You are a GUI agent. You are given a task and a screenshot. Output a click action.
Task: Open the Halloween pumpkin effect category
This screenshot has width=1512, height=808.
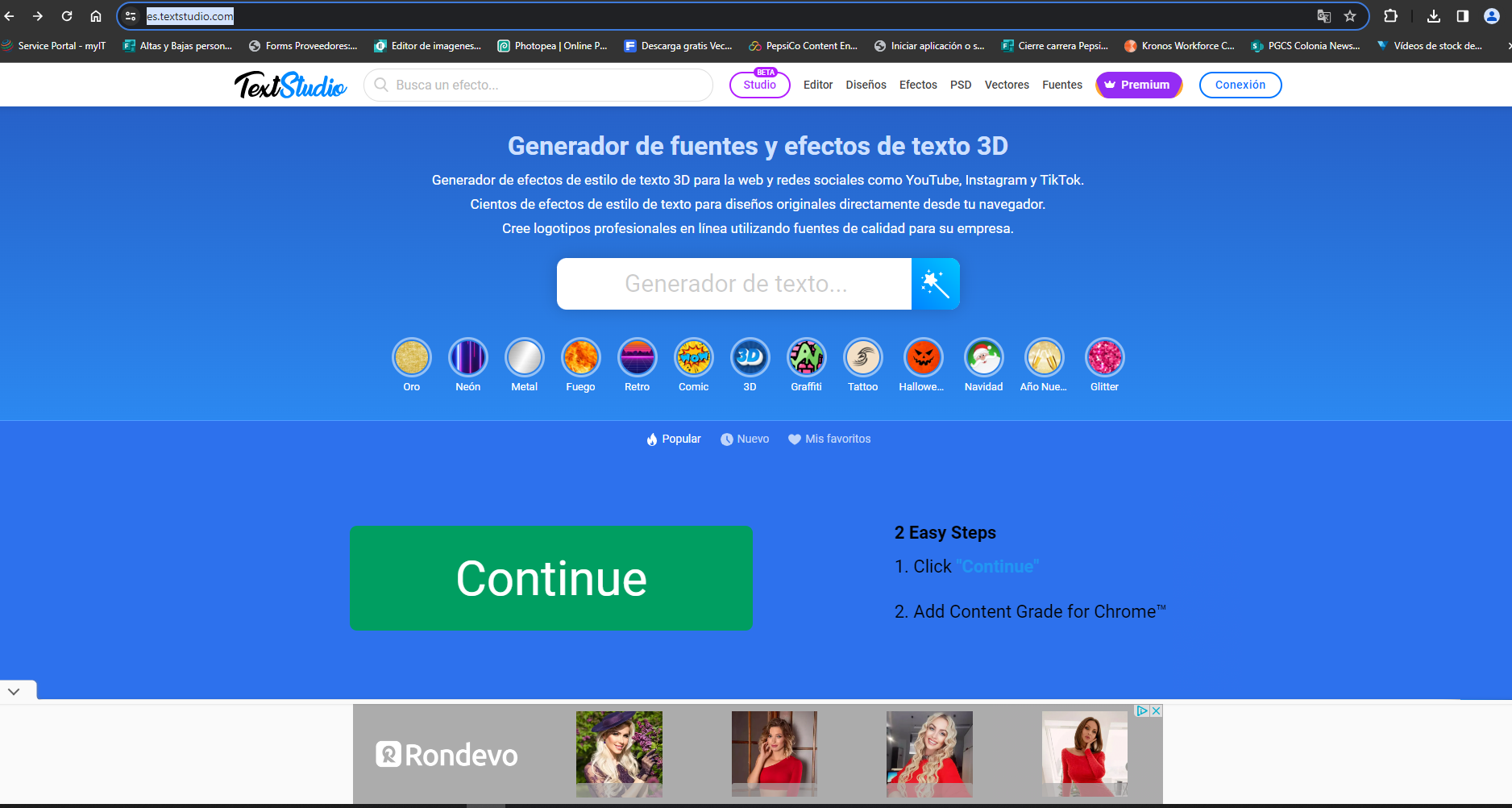coord(923,357)
